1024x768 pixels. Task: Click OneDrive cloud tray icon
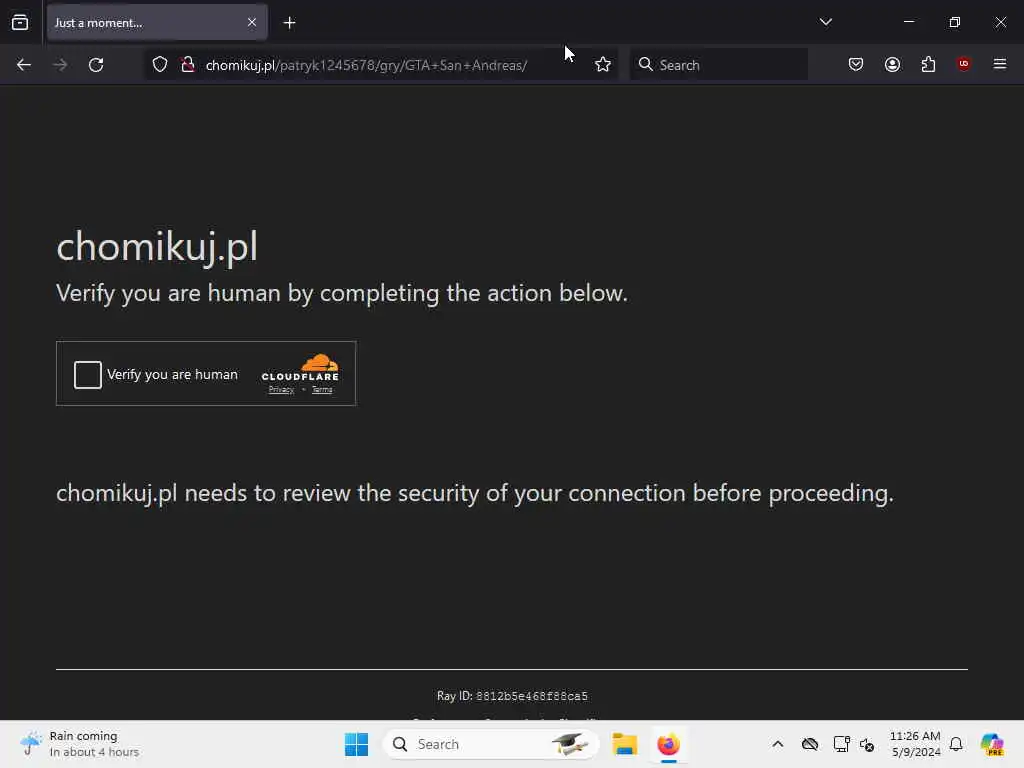pos(810,744)
